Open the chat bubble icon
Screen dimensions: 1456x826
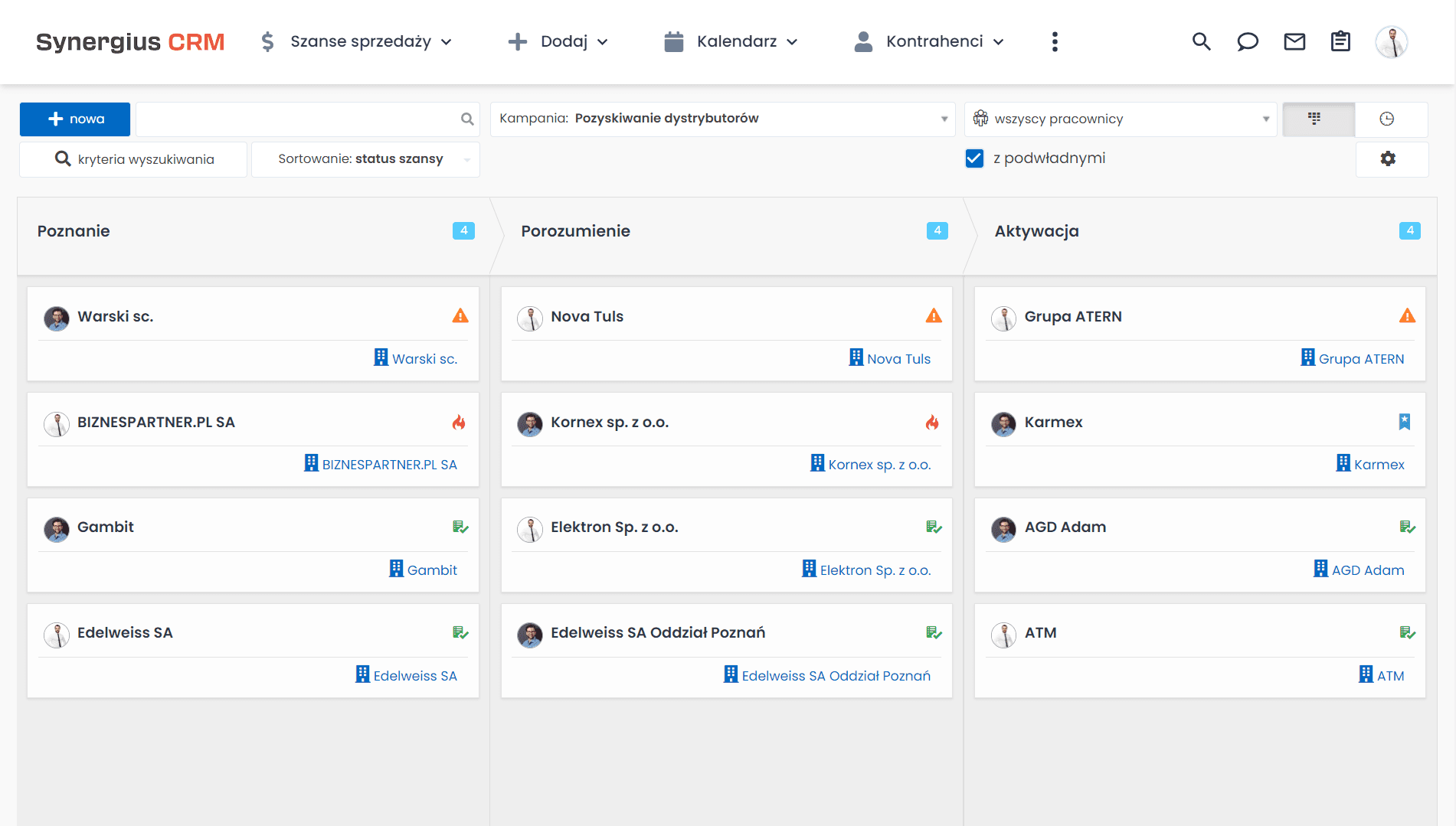(x=1248, y=42)
